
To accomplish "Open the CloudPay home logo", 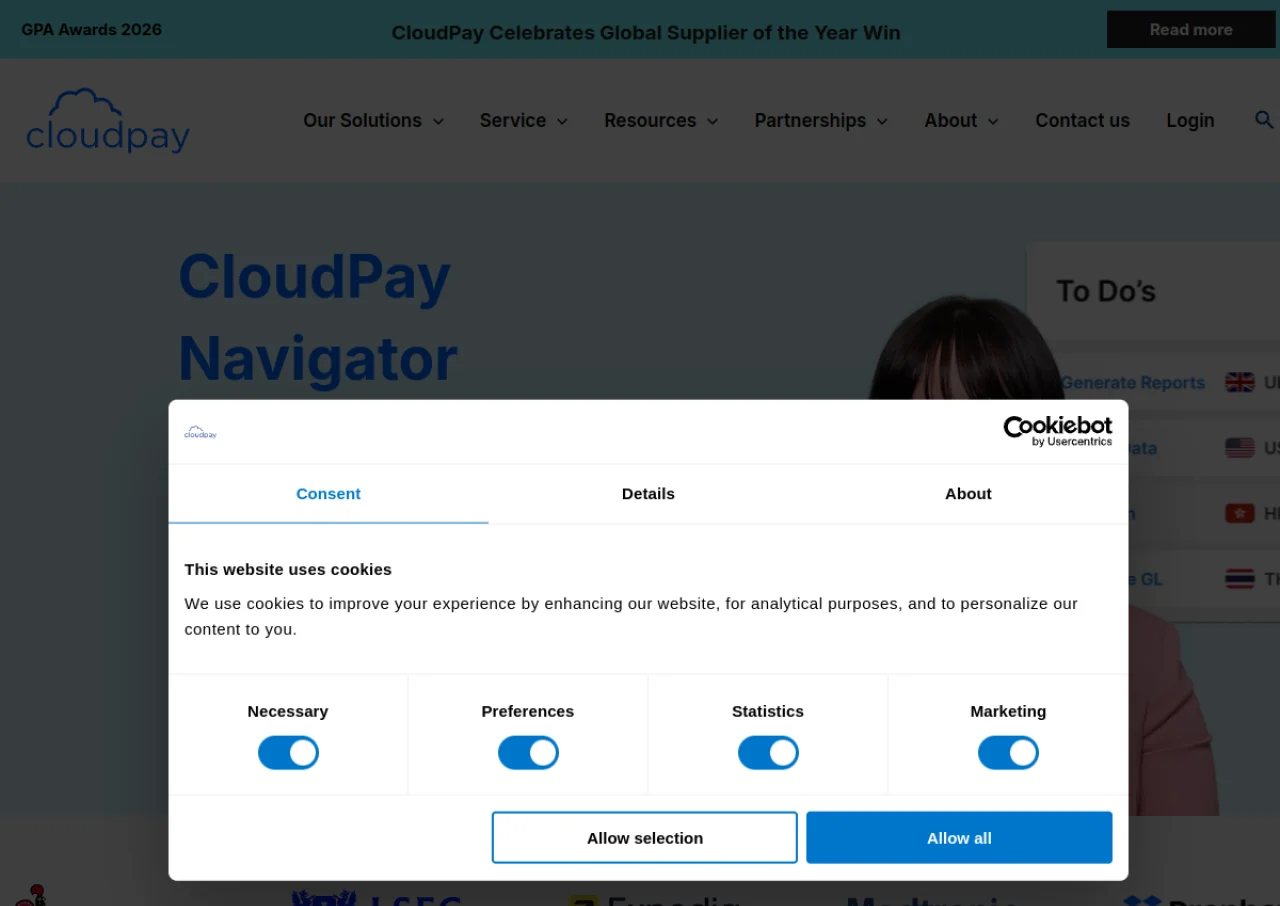I will click(x=108, y=120).
